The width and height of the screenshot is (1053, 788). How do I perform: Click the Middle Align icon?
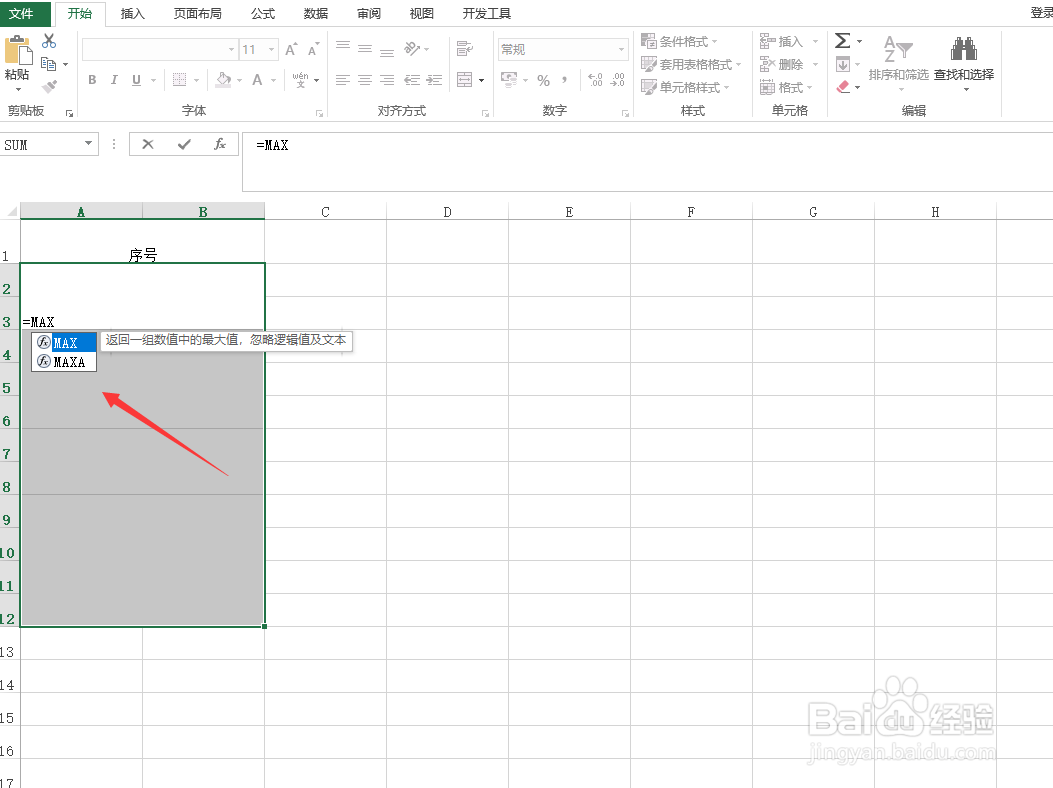tap(365, 48)
